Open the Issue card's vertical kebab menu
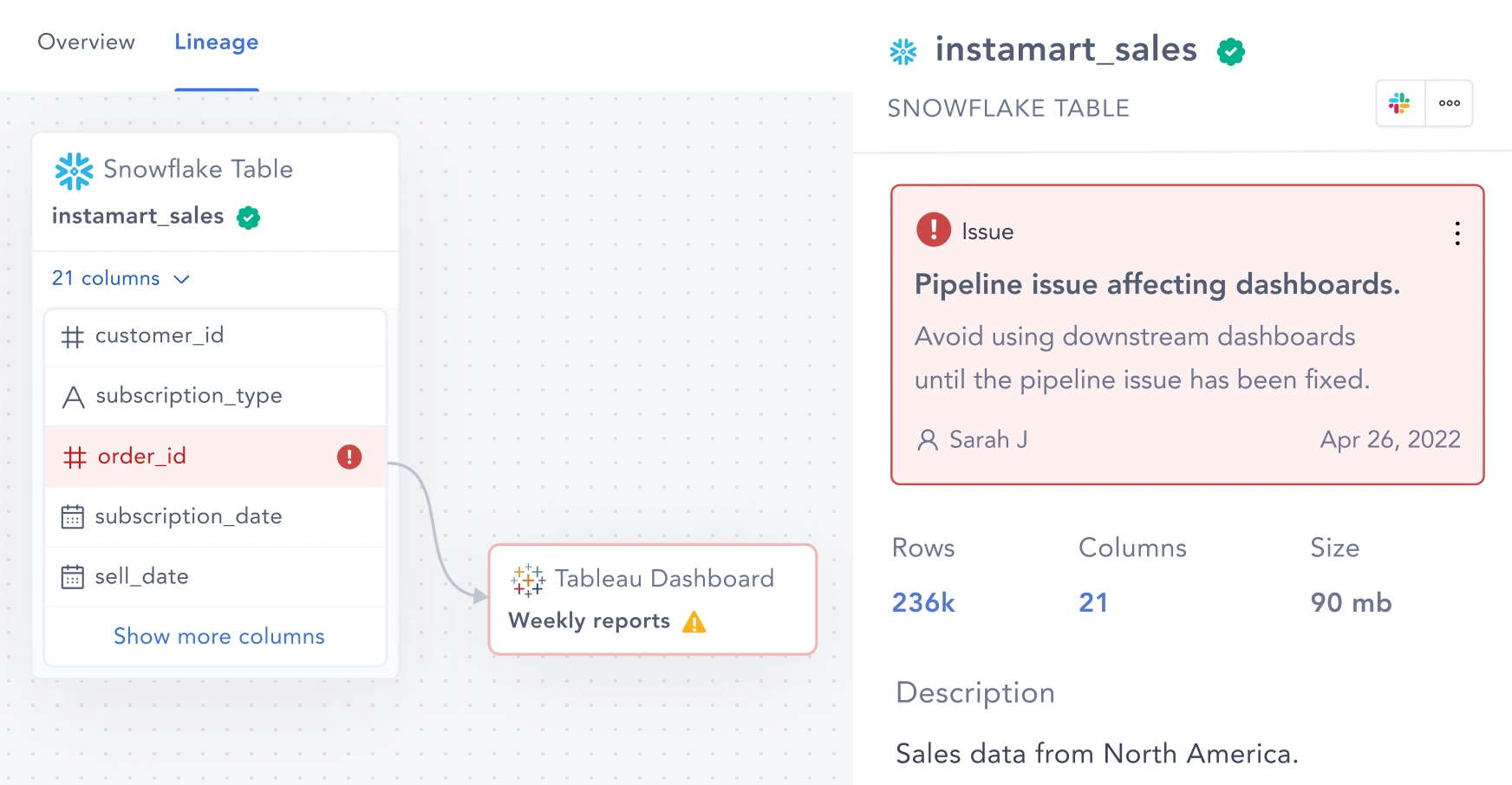Screen dimensions: 1512x785 (1457, 233)
